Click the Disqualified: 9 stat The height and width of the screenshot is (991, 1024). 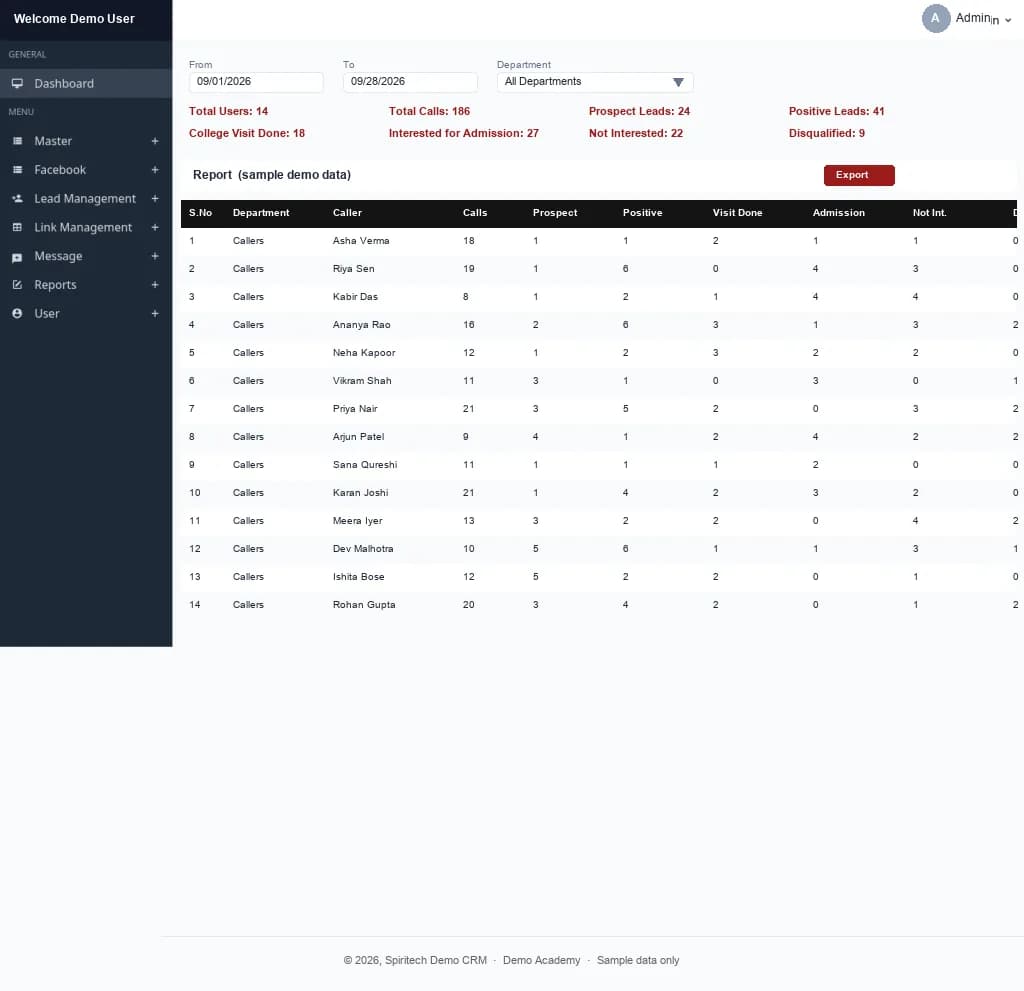coord(826,134)
